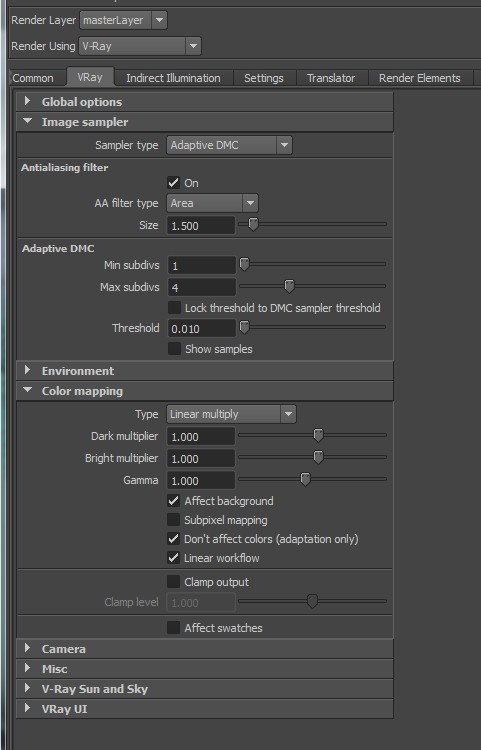Open the Color mapping Type dropdown
481x750 pixels.
coord(231,414)
